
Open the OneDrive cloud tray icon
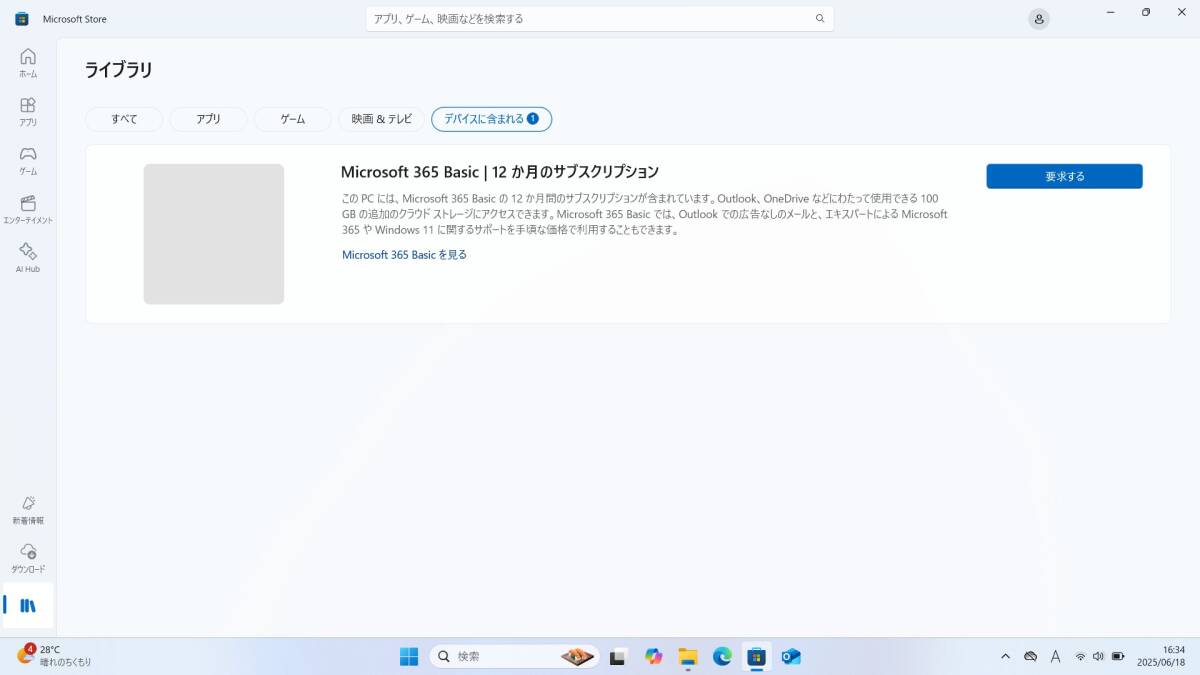(x=1030, y=656)
